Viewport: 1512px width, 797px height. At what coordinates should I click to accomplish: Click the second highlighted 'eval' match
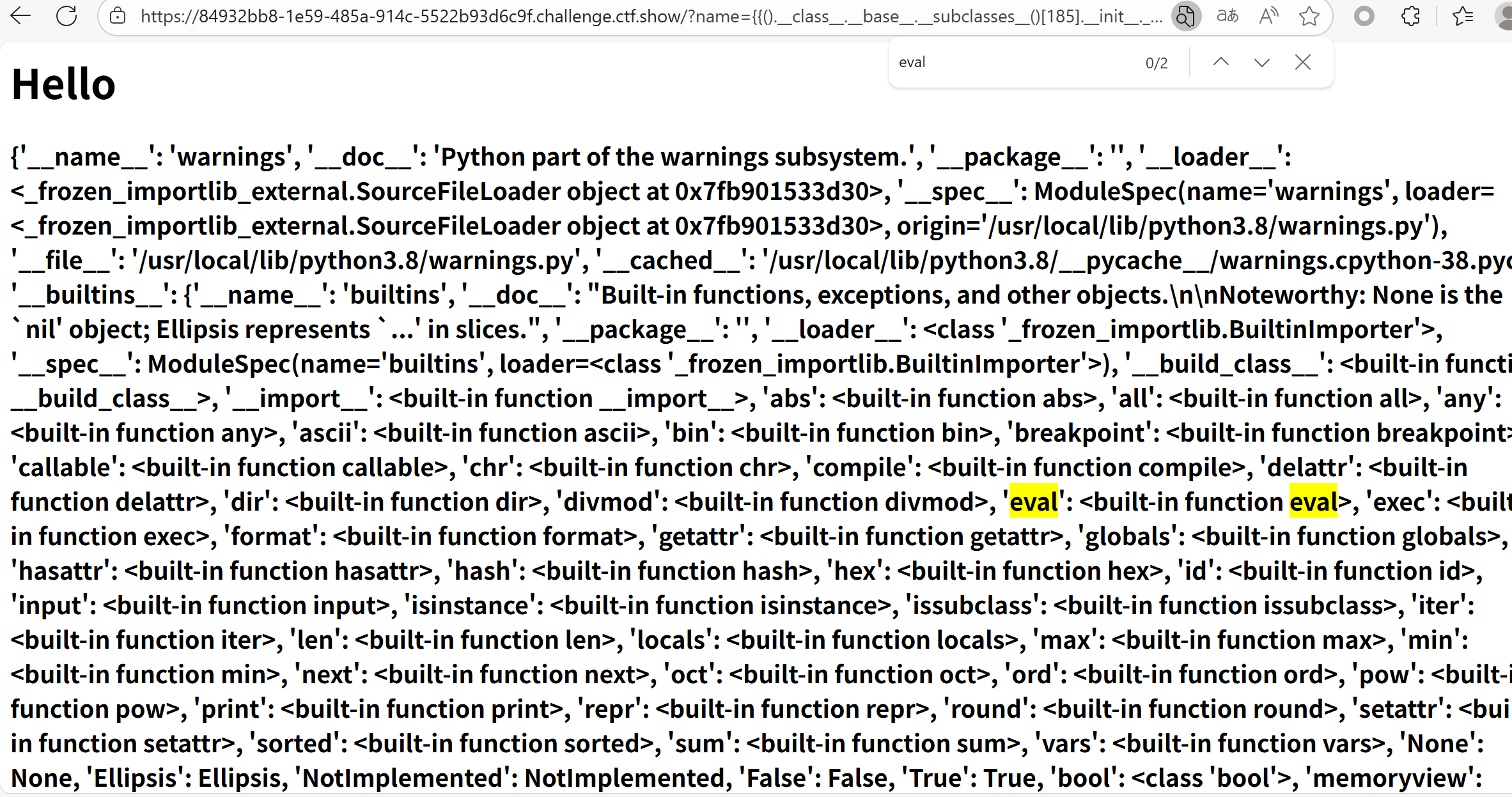[x=1313, y=502]
